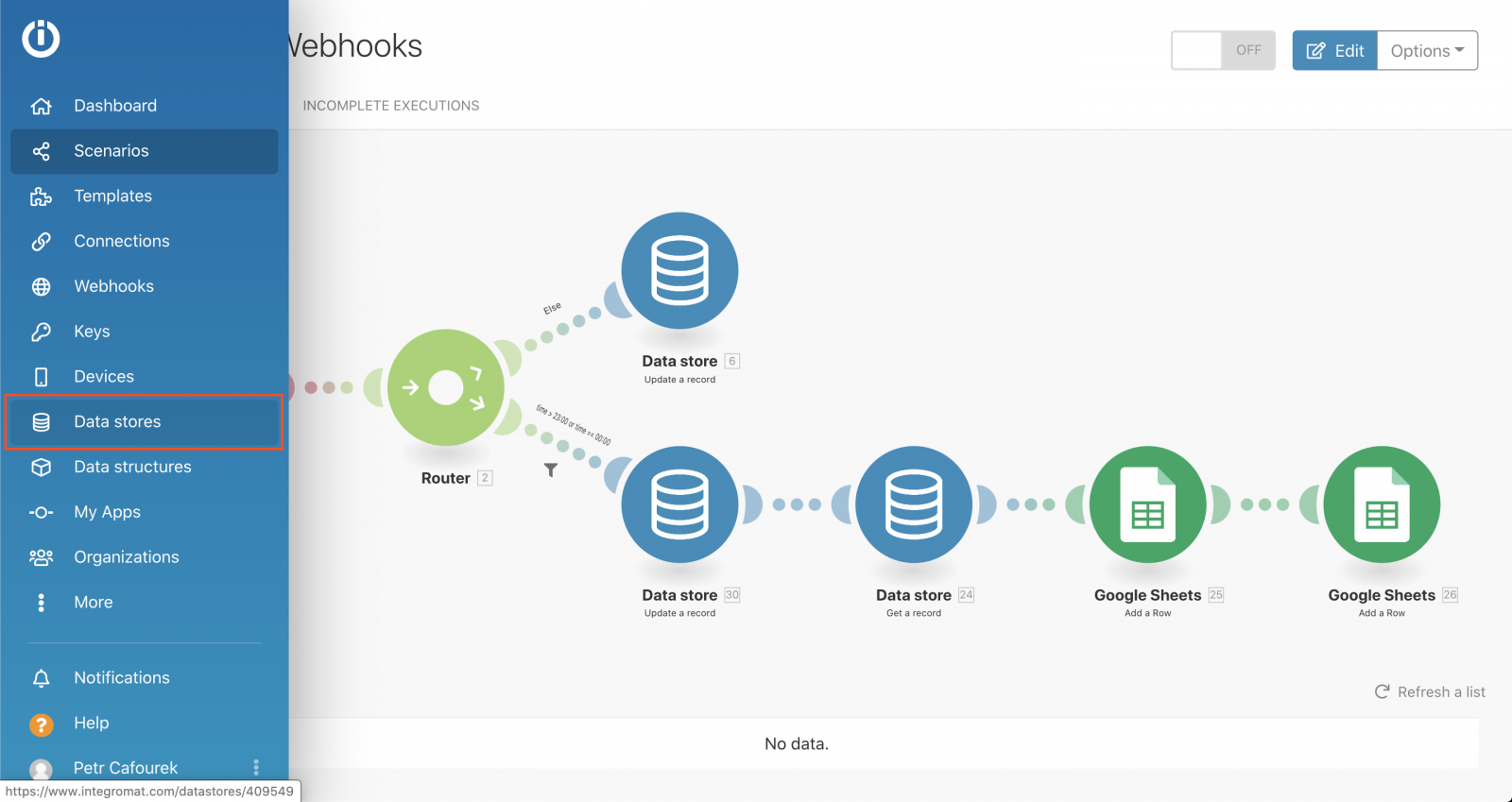The image size is (1512, 802).
Task: Open Data structures menu item
Action: tap(144, 467)
